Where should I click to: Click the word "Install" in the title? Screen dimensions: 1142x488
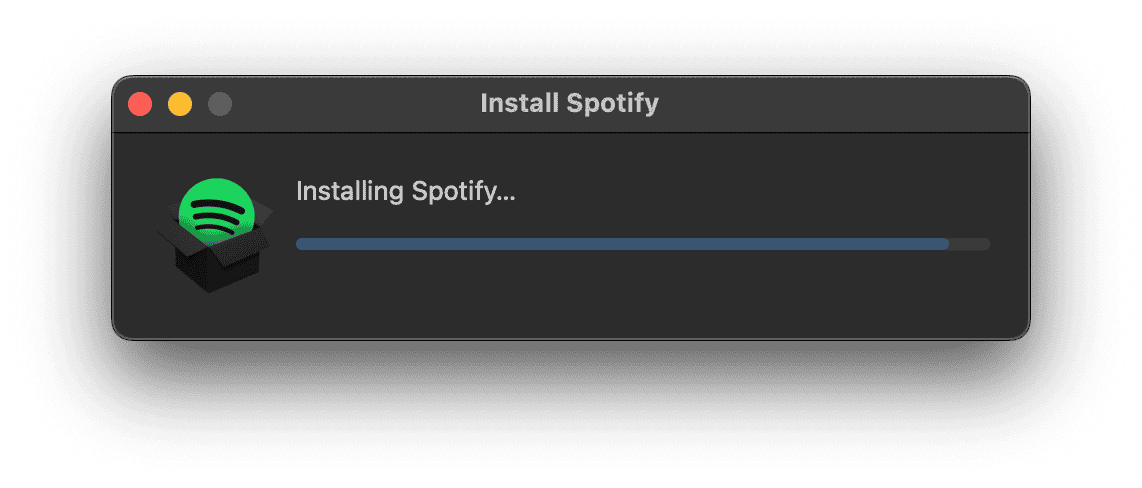tap(516, 103)
